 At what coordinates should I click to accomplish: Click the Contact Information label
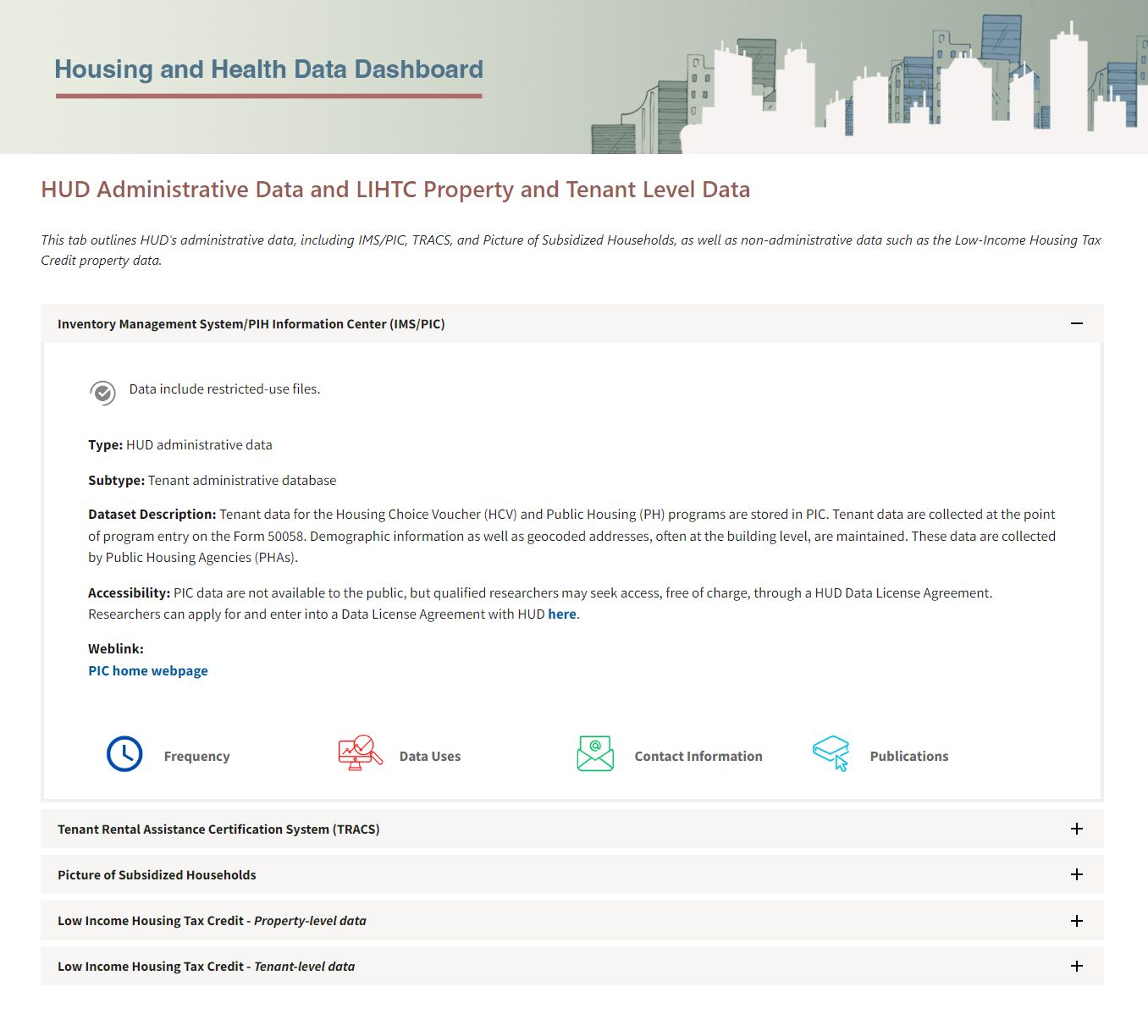698,757
